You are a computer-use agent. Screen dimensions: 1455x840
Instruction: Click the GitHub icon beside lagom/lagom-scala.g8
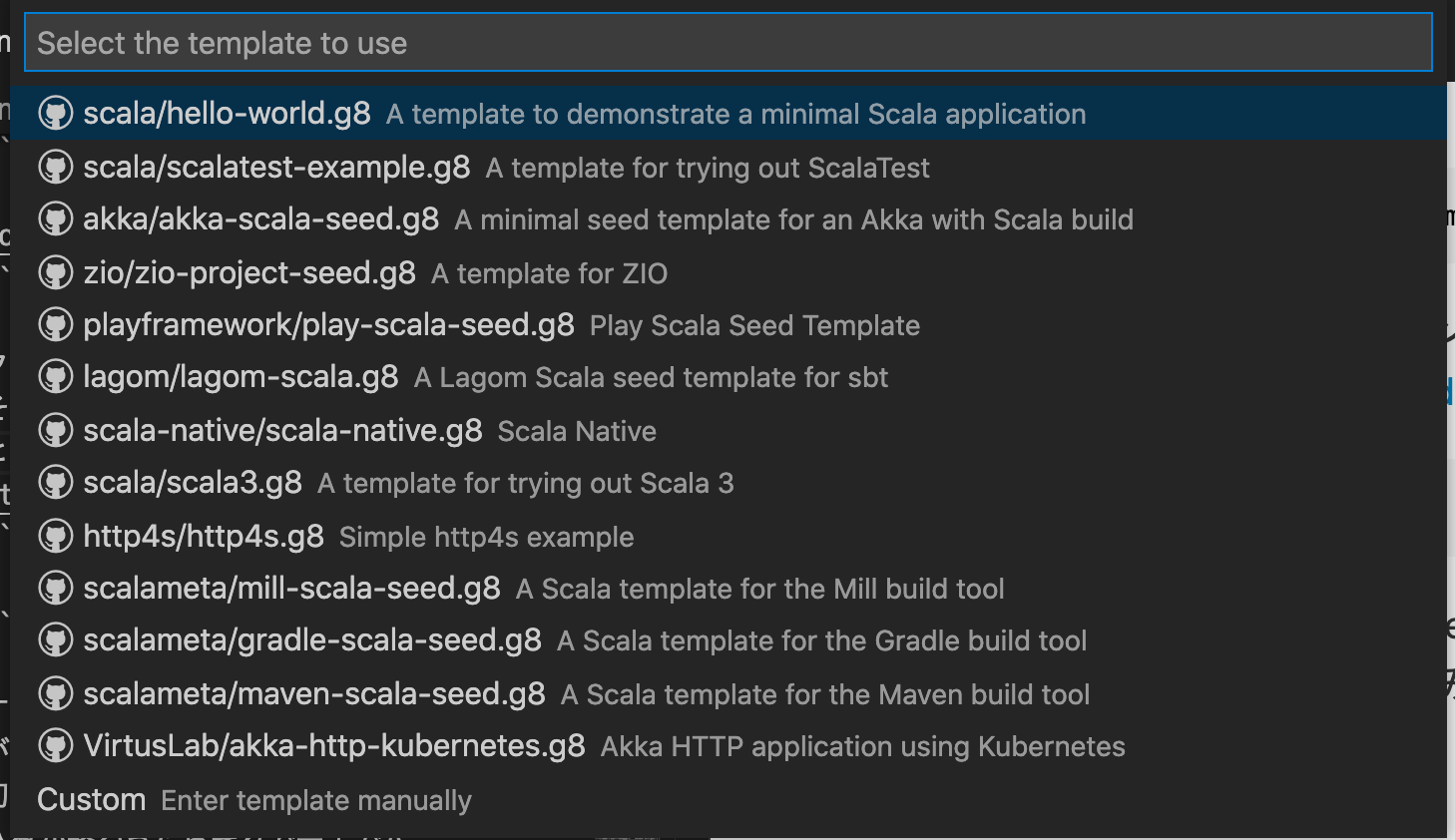56,377
